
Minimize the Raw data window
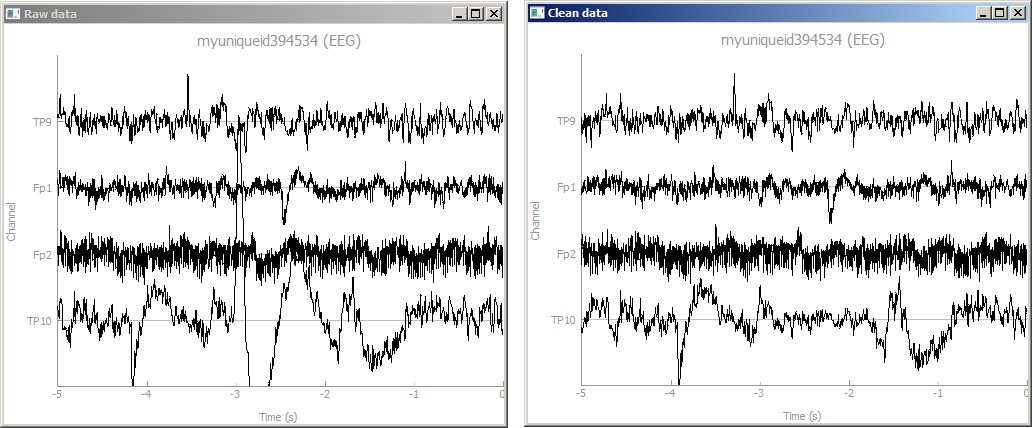tap(458, 14)
